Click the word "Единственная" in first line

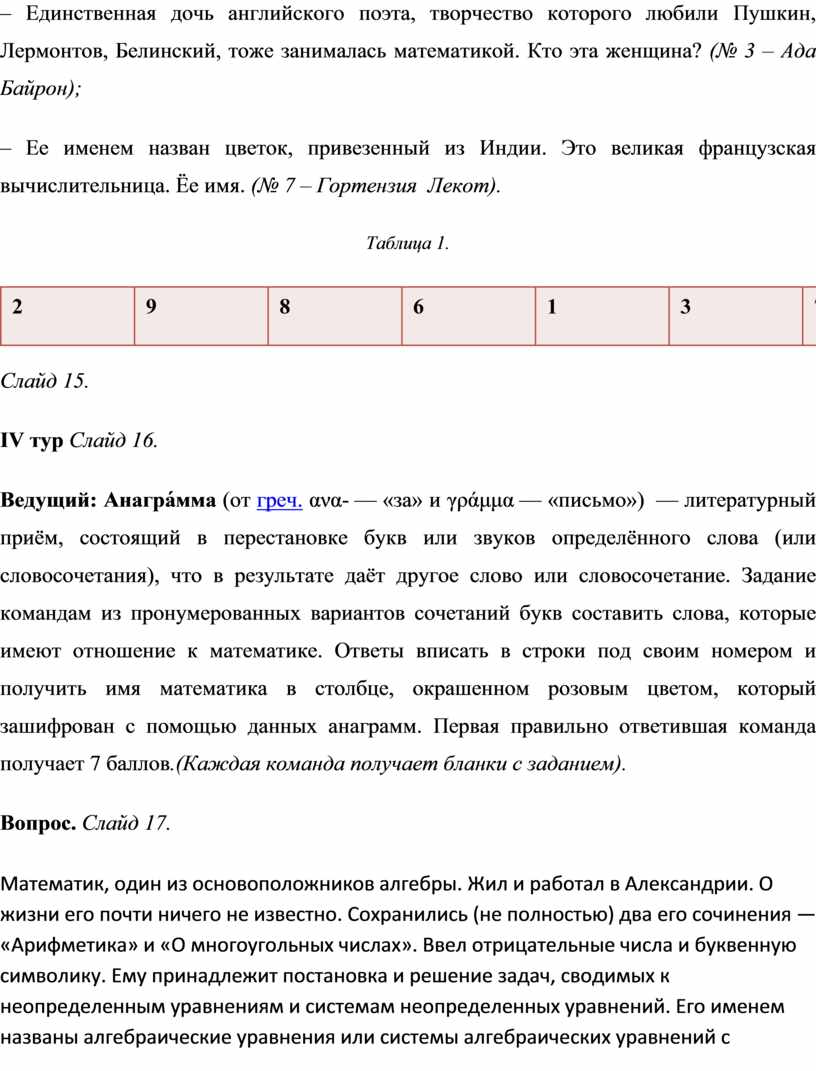tap(91, 14)
